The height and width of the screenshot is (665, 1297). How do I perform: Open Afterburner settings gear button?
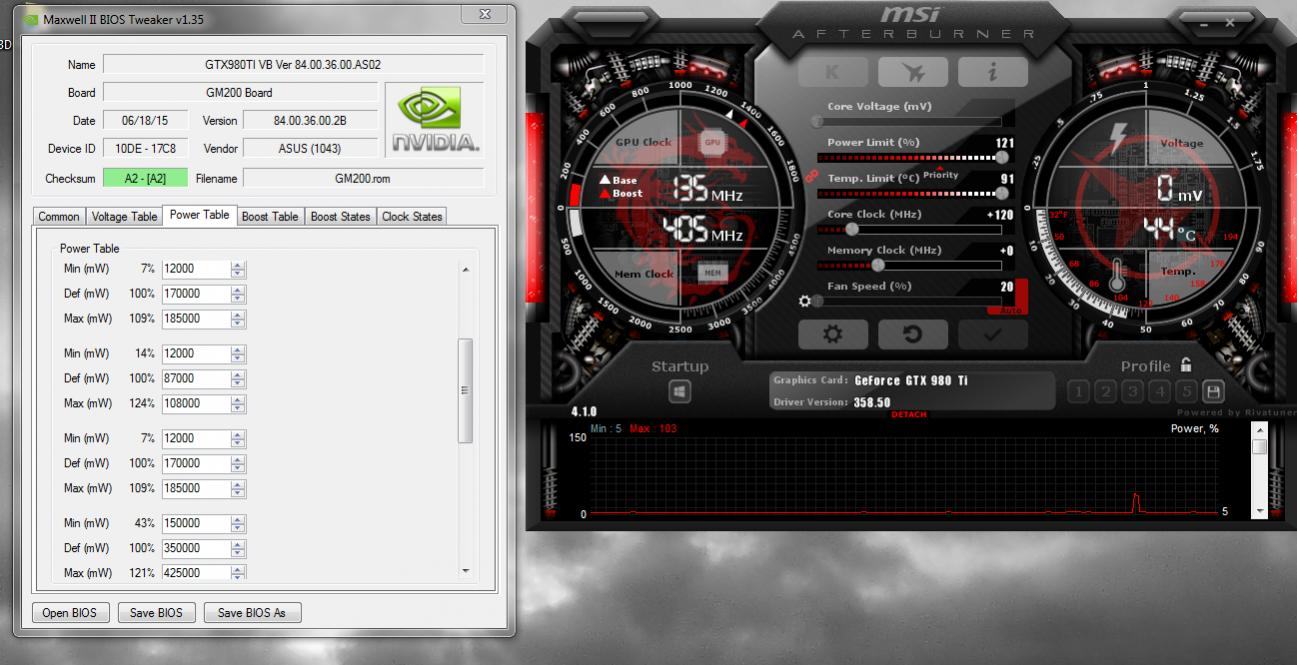833,334
